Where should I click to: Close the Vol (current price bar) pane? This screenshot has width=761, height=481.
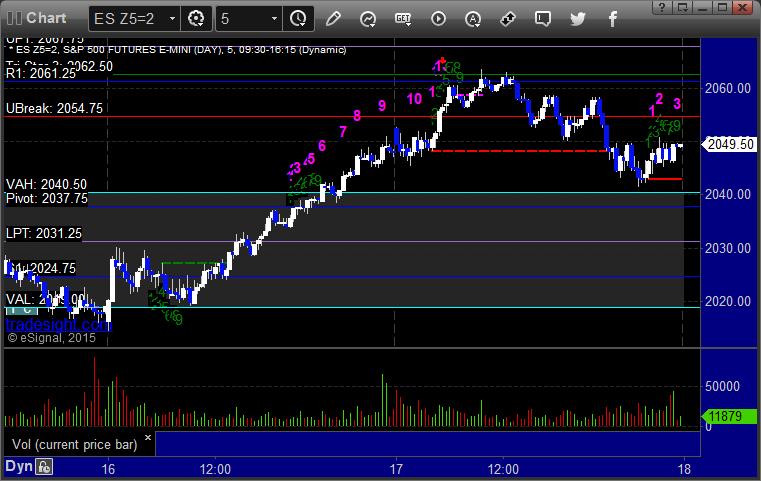[148, 437]
